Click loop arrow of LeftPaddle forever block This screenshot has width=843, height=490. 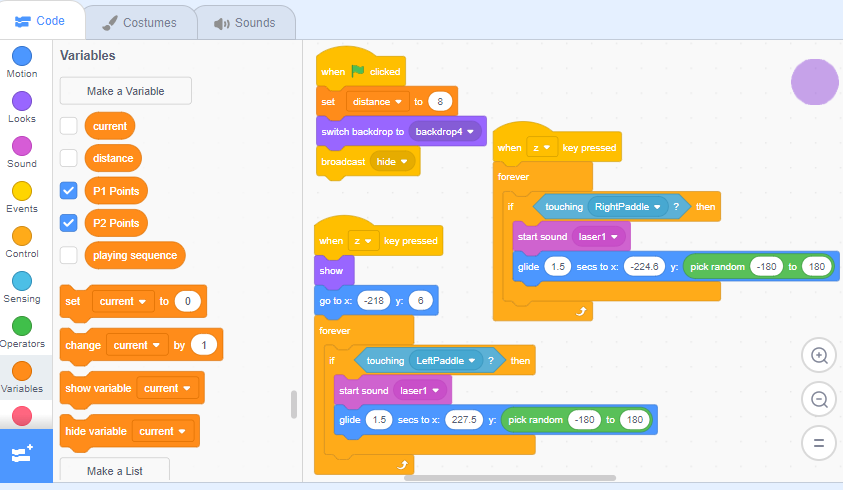click(402, 465)
